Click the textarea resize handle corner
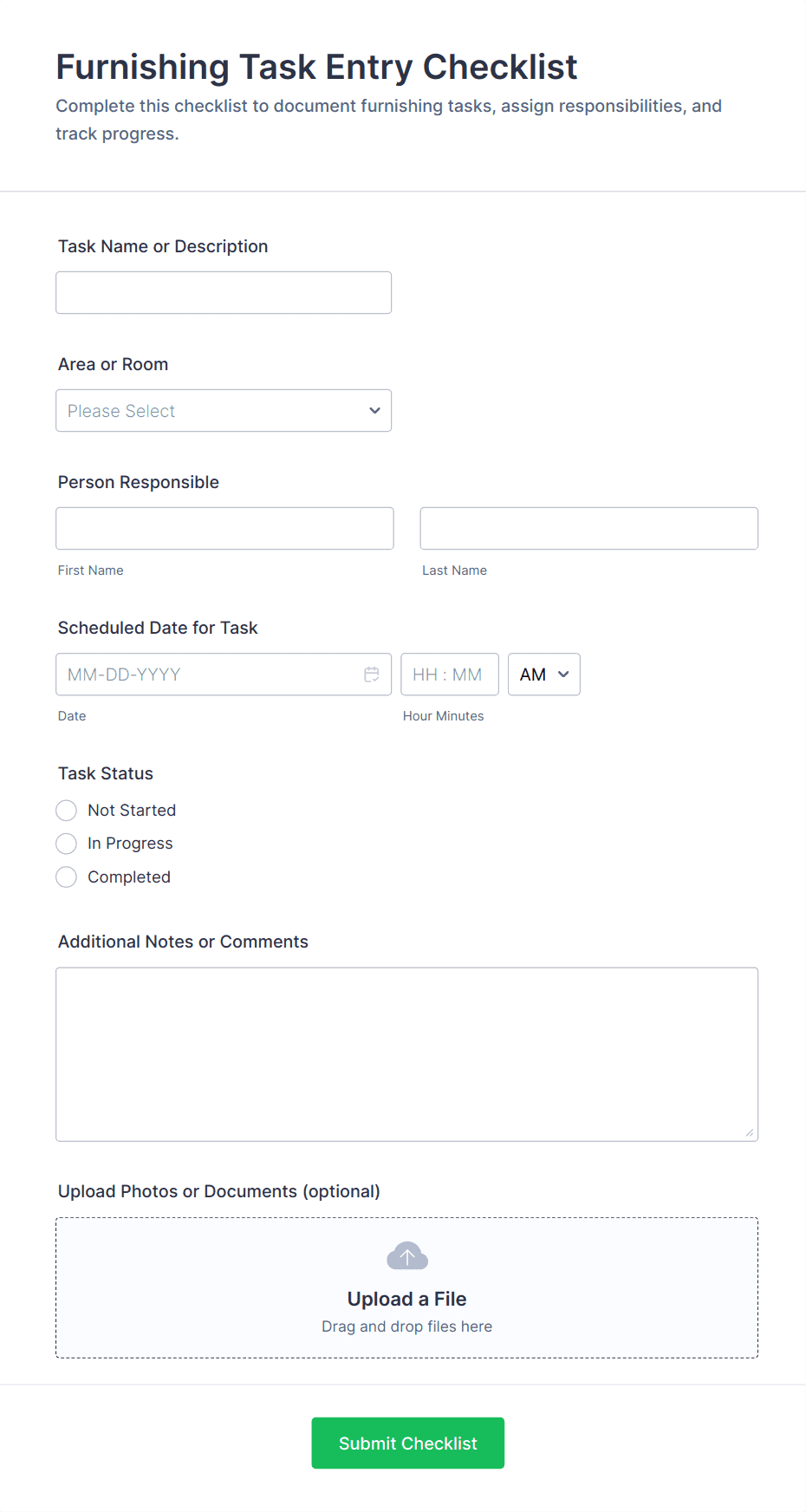Screen dimensions: 806x1512 pyautogui.click(x=750, y=1132)
